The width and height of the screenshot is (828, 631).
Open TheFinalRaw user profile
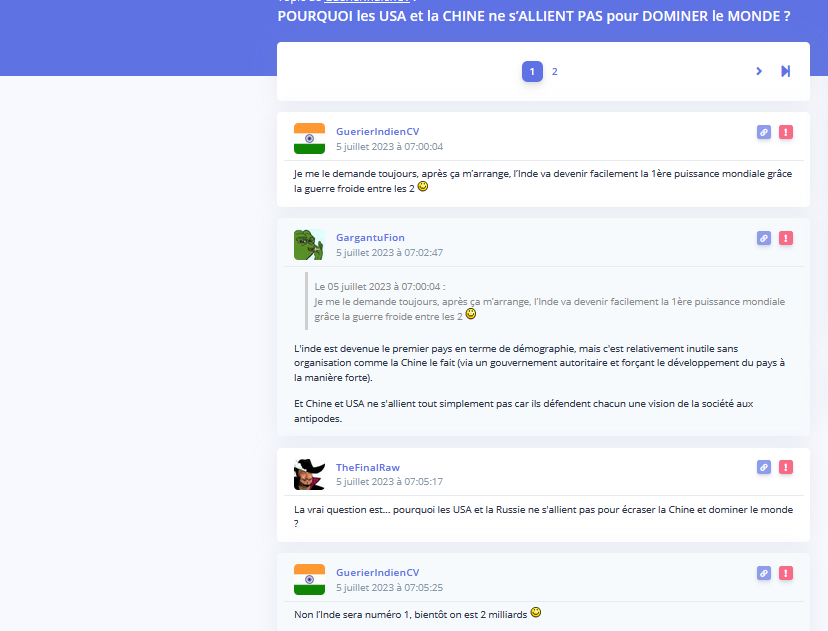tap(368, 467)
